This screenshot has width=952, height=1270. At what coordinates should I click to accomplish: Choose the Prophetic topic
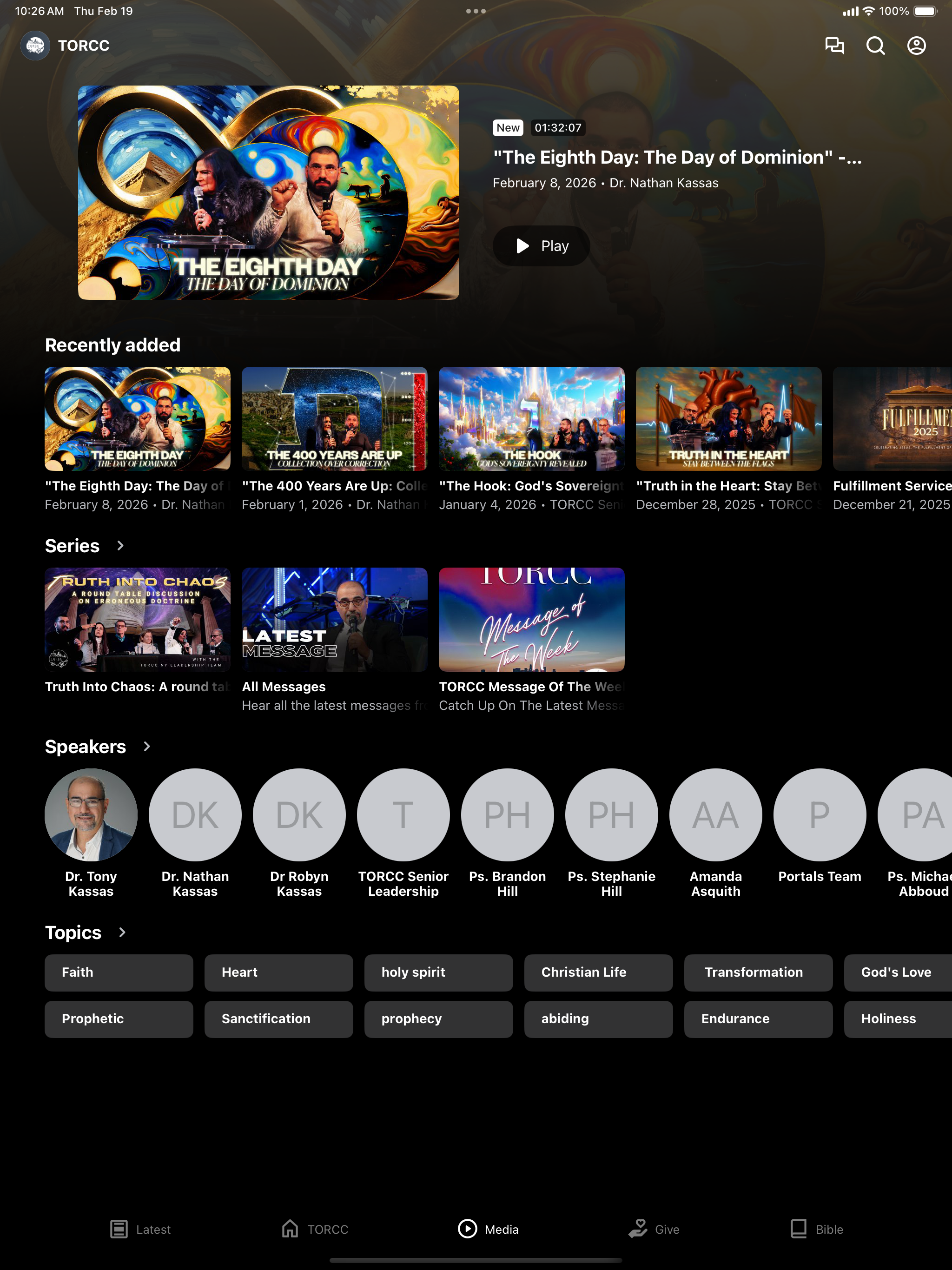tap(119, 1019)
